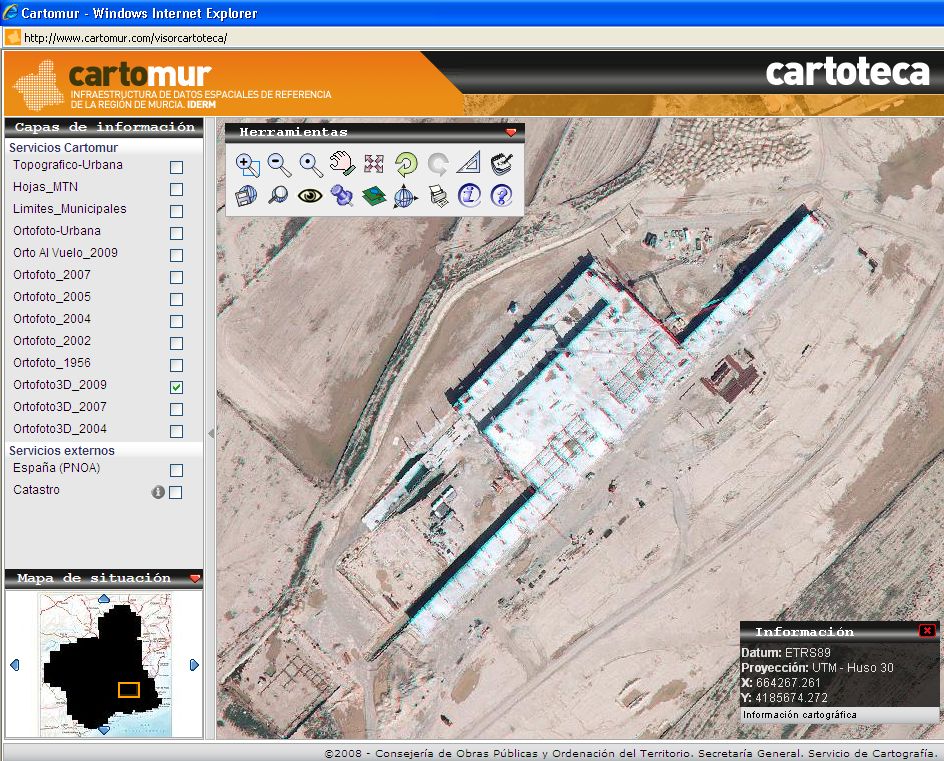
Task: Pan overview map right with arrow
Action: tap(194, 665)
